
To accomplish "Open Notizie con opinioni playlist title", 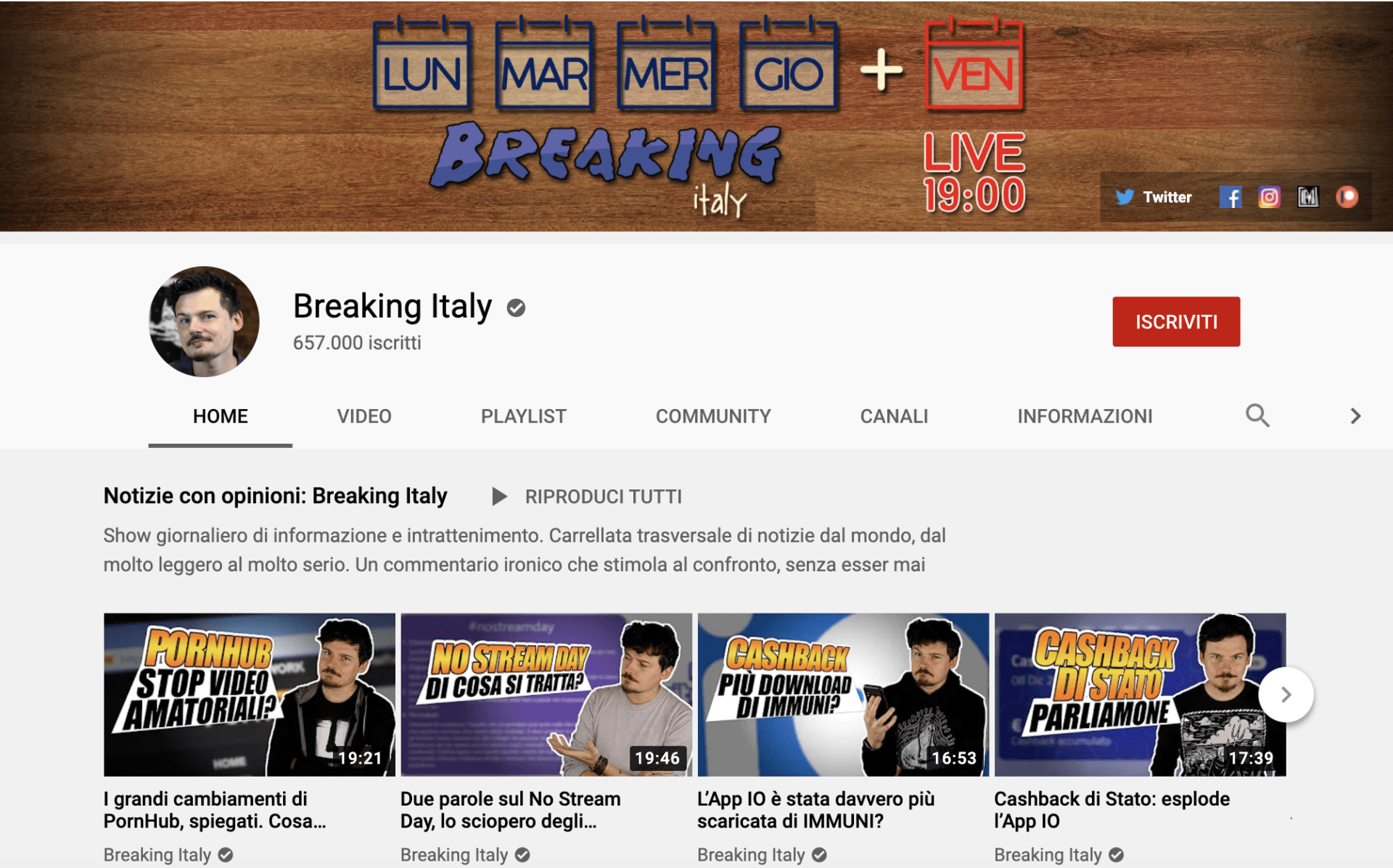I will pos(275,496).
